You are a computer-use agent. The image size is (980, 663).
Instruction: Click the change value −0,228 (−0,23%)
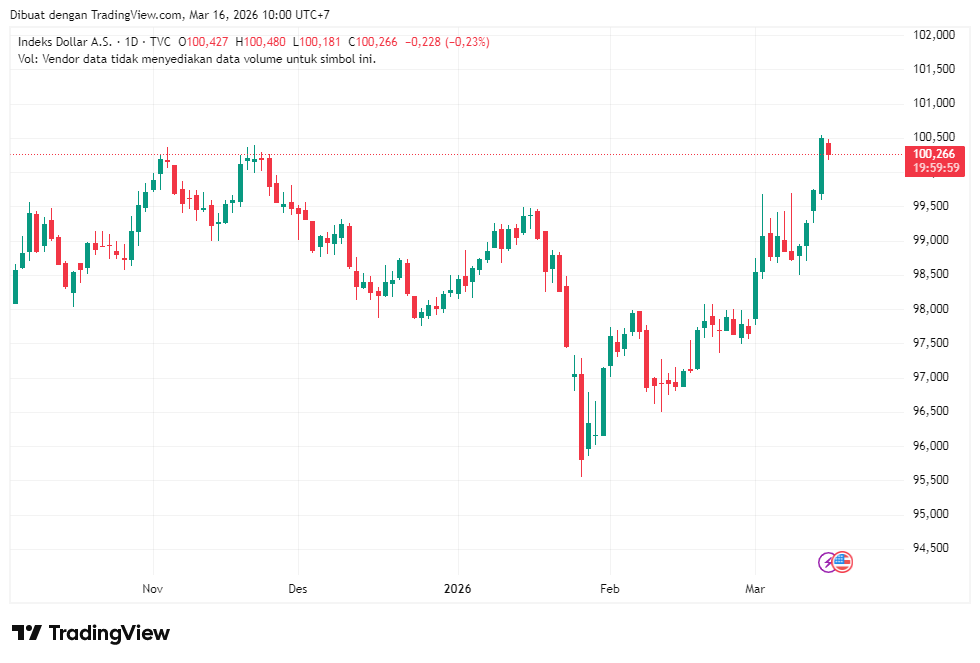tap(448, 42)
